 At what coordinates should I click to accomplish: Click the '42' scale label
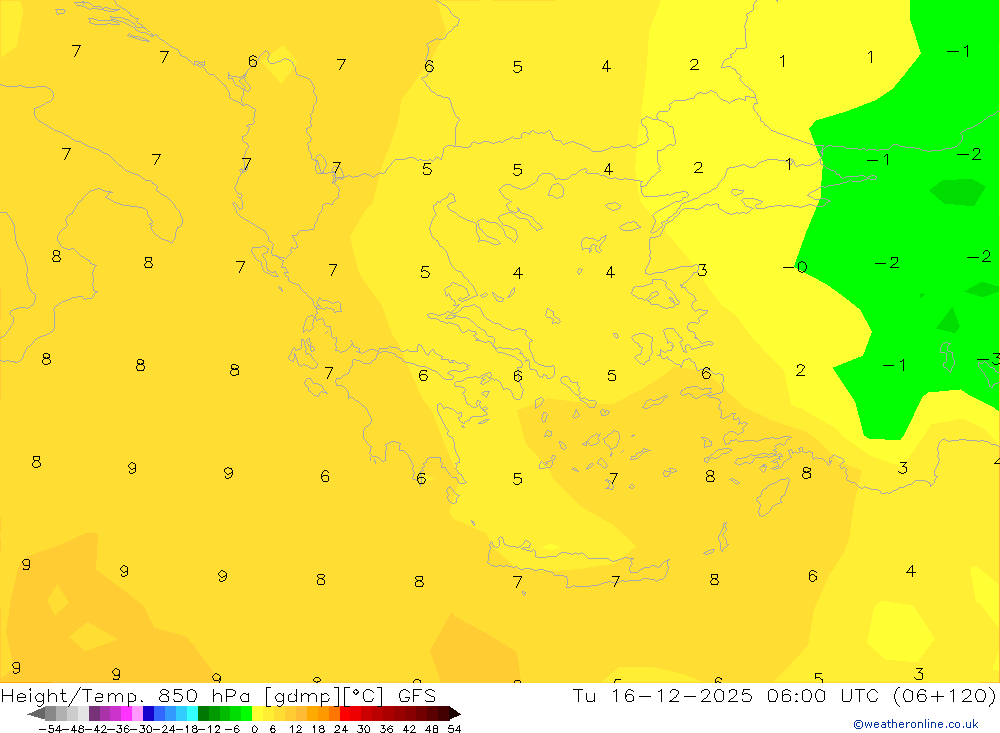409,729
